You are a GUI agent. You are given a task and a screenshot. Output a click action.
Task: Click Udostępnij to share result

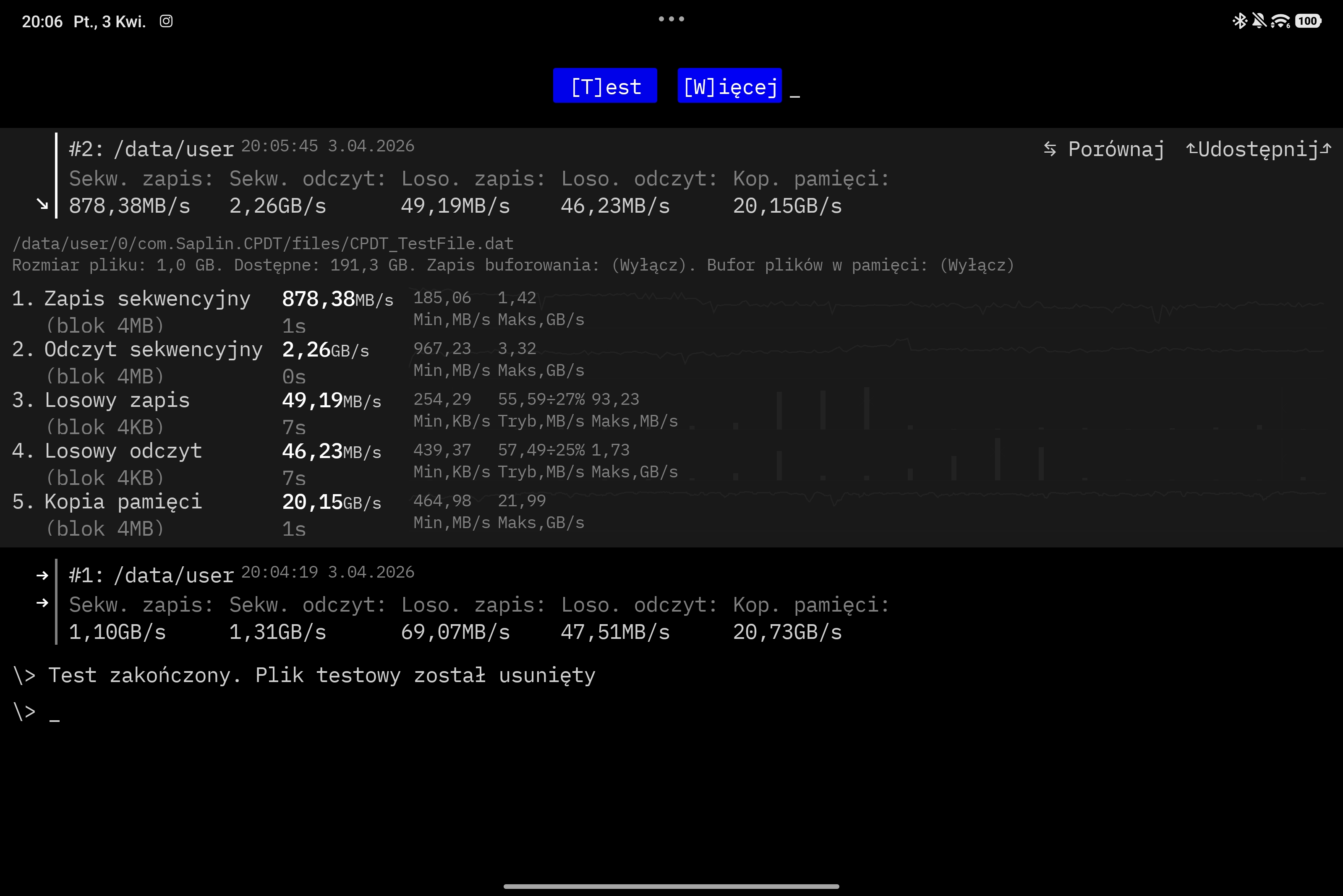click(x=1259, y=149)
